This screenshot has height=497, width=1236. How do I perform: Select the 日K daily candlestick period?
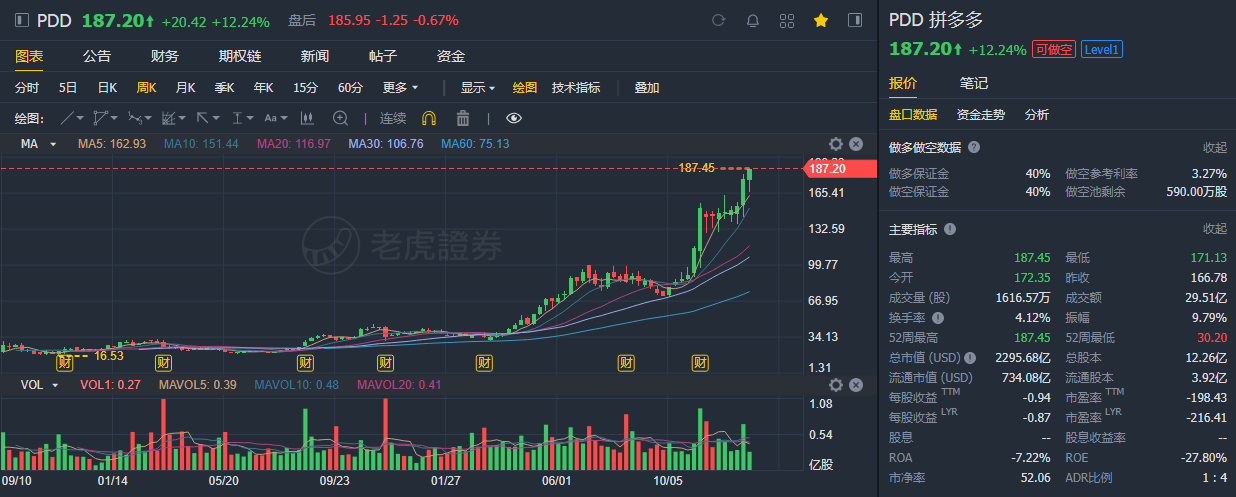[107, 87]
